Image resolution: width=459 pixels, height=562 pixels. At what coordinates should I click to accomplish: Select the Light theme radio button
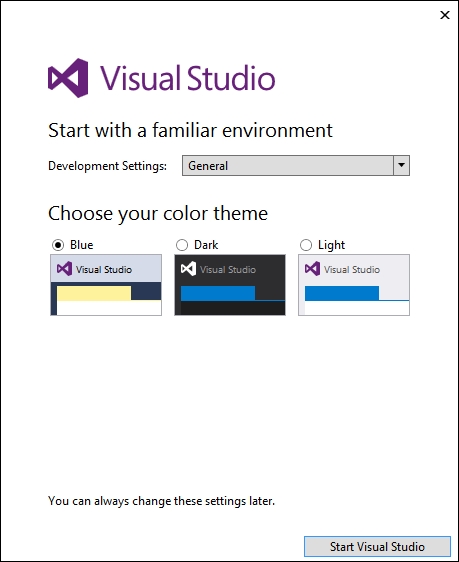coord(306,245)
